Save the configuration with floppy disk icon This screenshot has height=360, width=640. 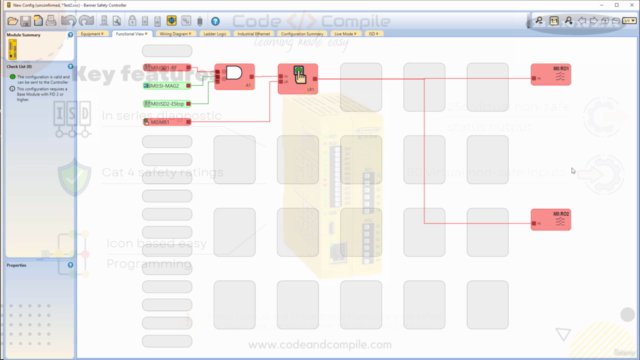[25, 21]
